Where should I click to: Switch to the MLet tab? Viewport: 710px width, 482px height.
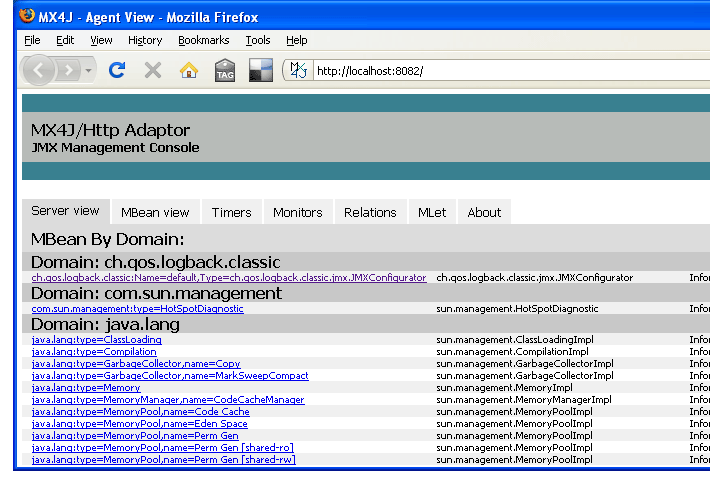click(x=432, y=212)
